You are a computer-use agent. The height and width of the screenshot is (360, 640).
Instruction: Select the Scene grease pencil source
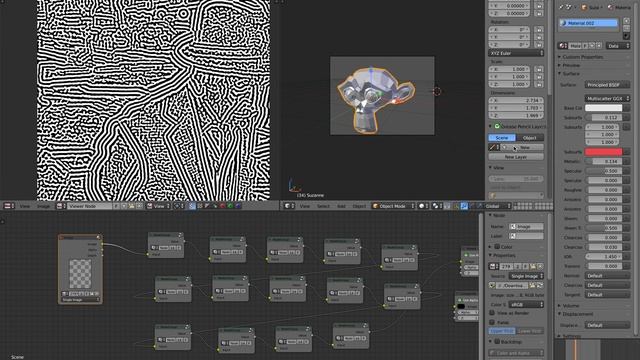[x=502, y=138]
